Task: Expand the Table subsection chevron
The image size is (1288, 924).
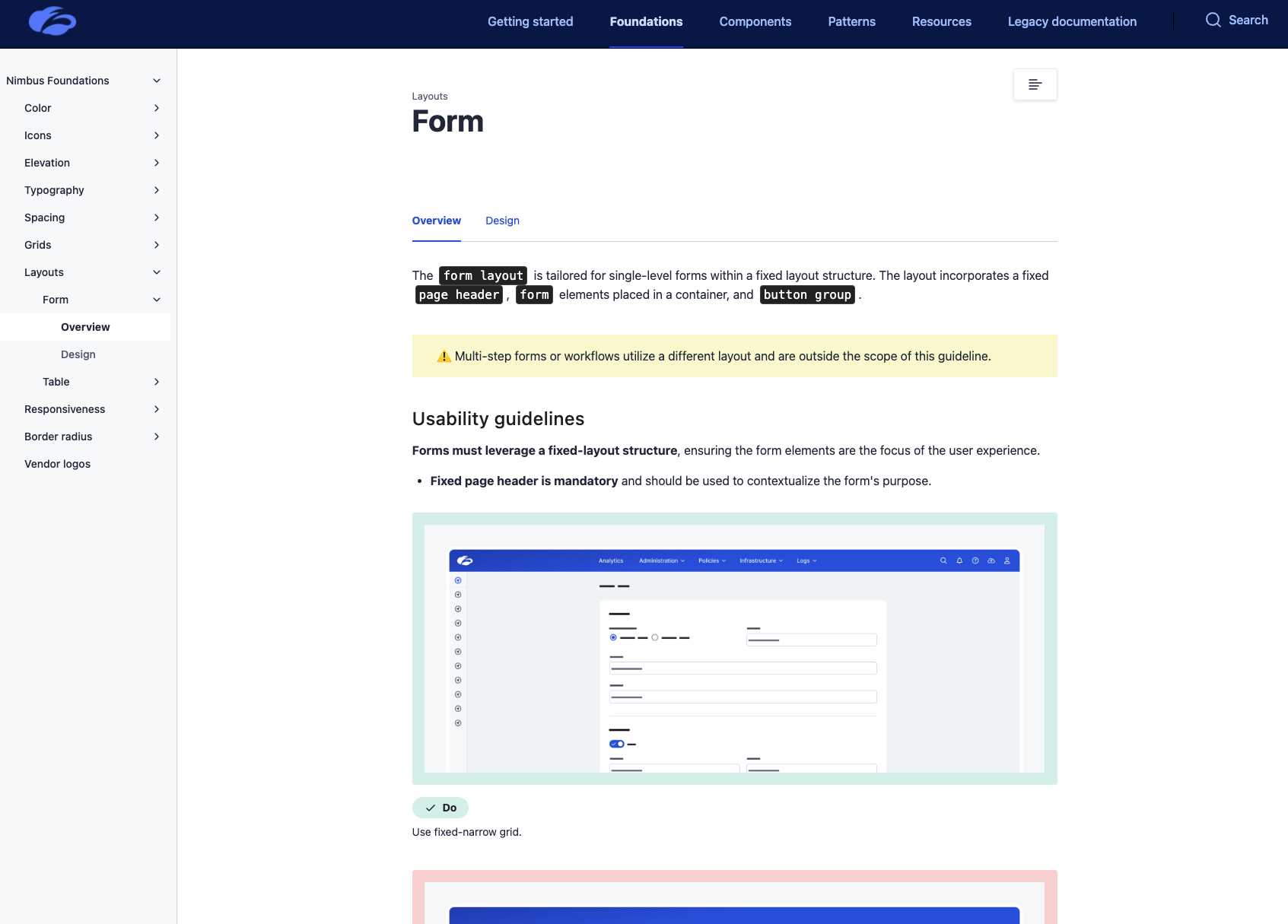Action: 157,382
